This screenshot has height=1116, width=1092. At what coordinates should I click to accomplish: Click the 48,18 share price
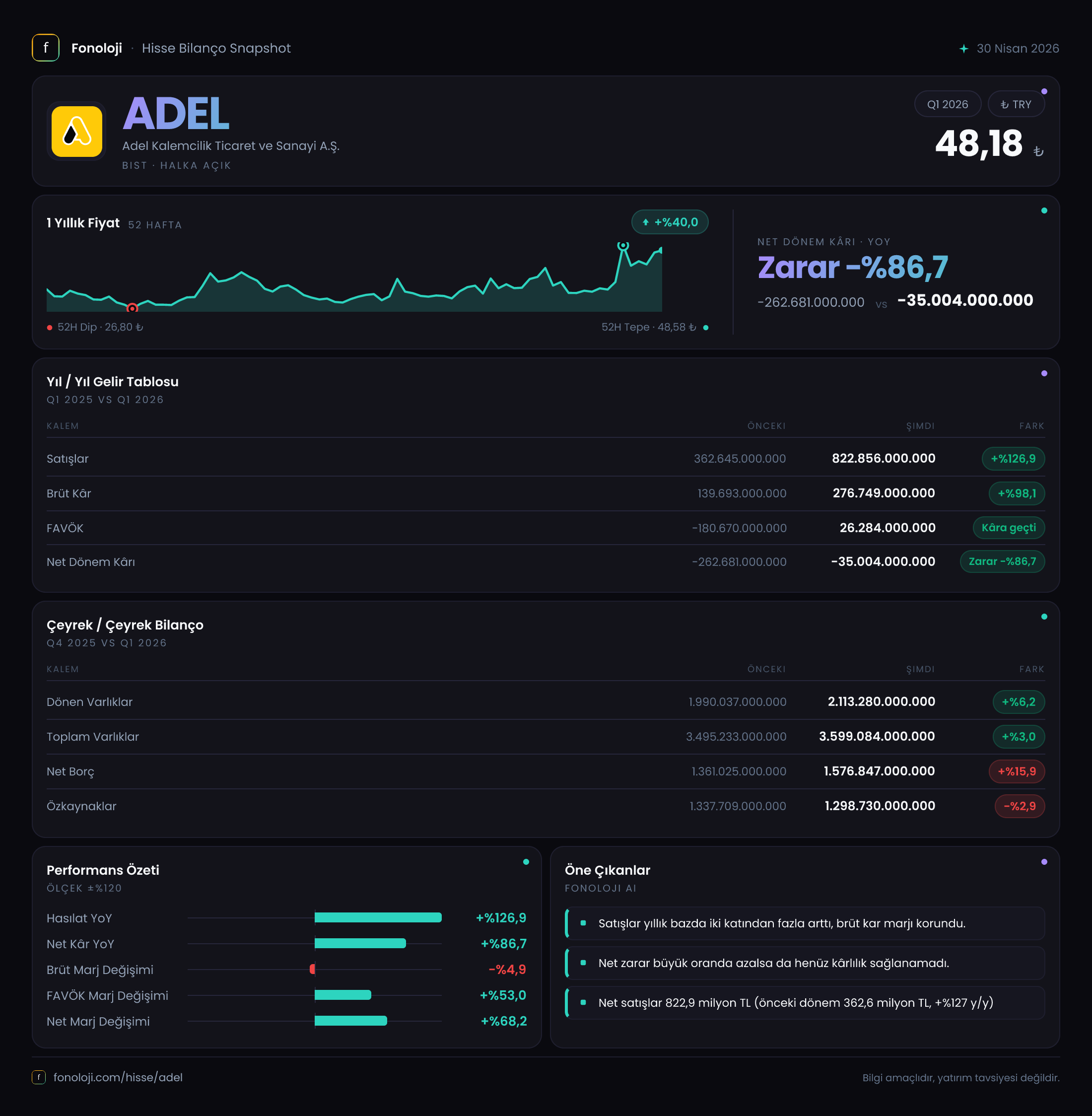(x=978, y=143)
